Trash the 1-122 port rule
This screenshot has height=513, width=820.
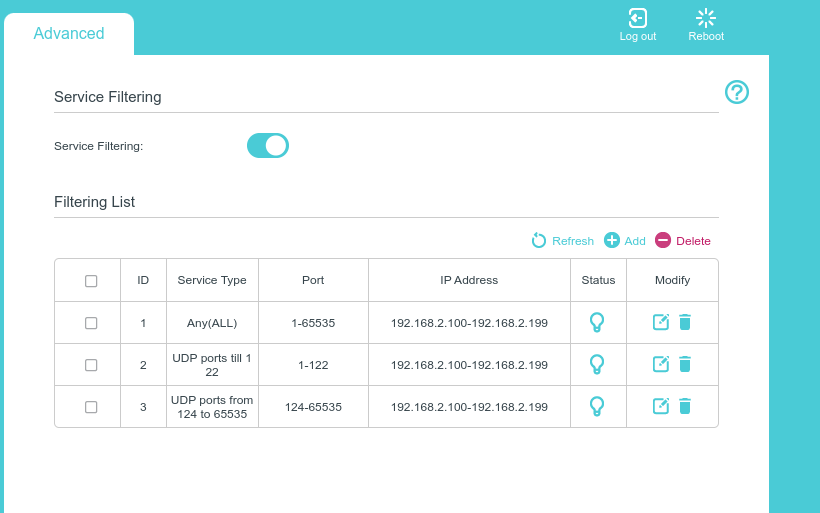pos(685,363)
